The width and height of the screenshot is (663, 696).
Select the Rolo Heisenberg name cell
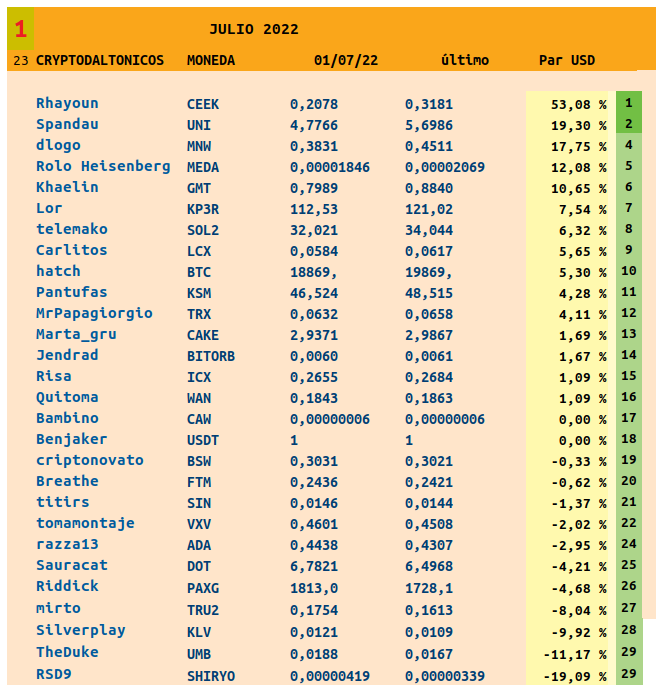pos(103,166)
